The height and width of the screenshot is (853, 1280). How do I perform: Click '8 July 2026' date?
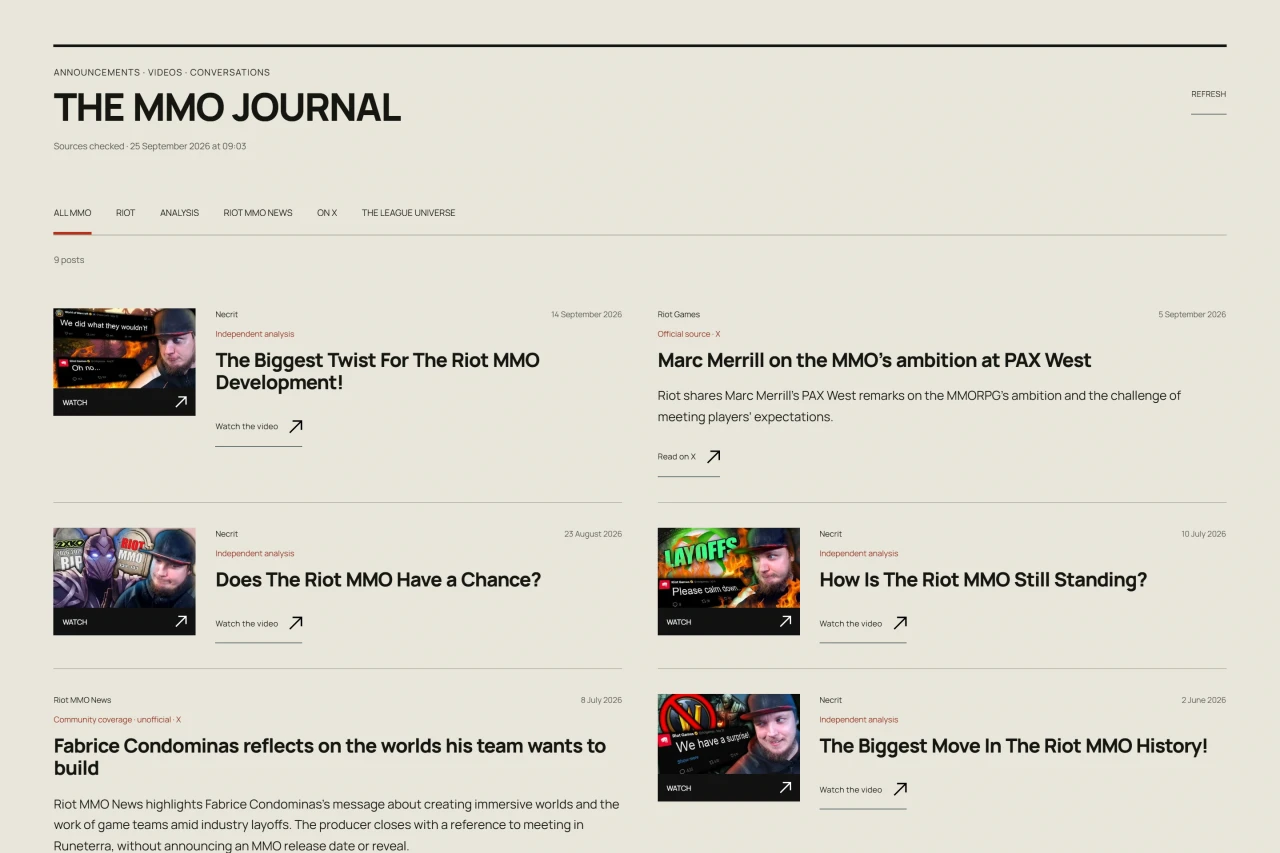point(601,700)
